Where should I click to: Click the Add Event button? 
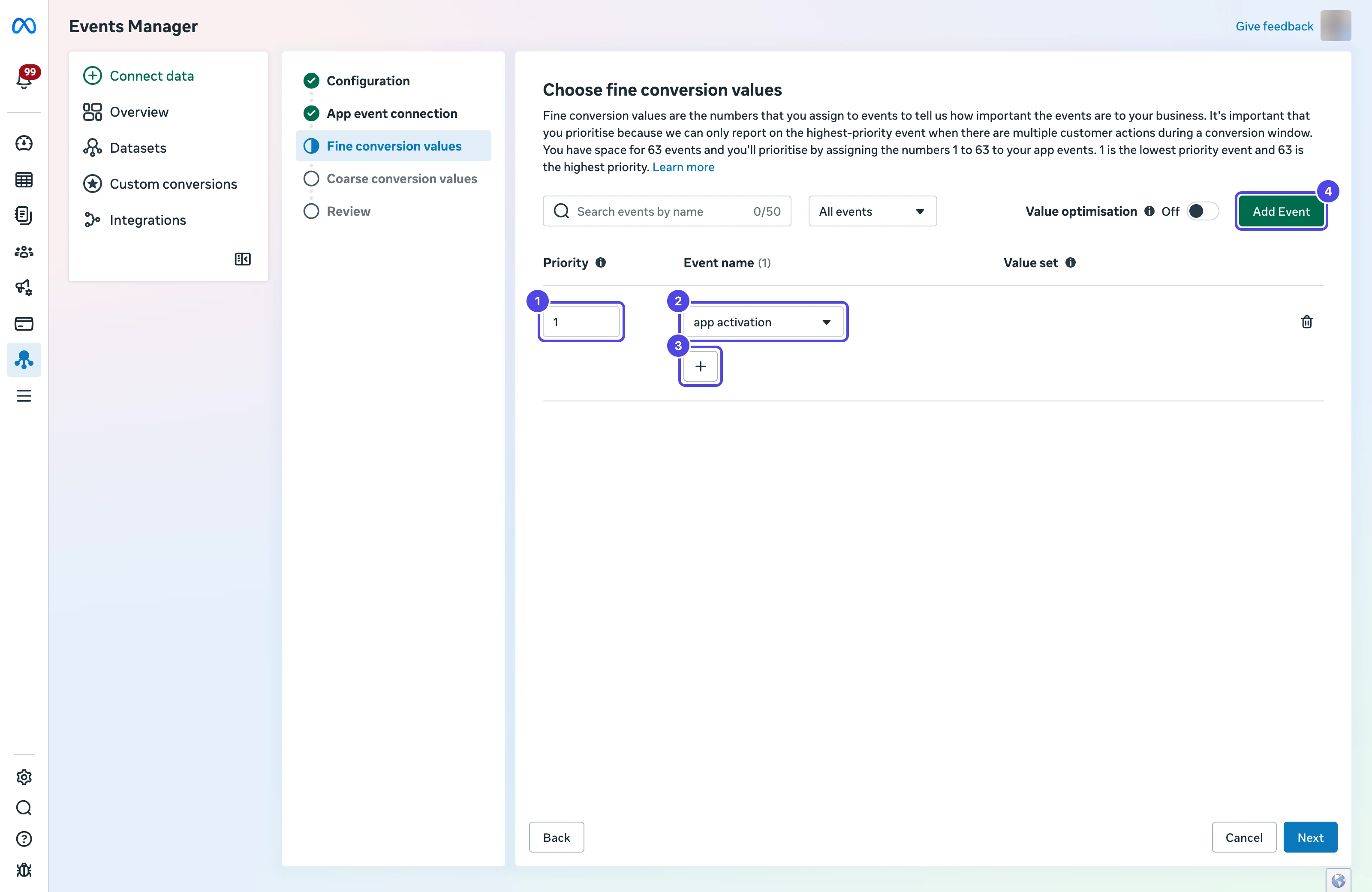pos(1281,211)
